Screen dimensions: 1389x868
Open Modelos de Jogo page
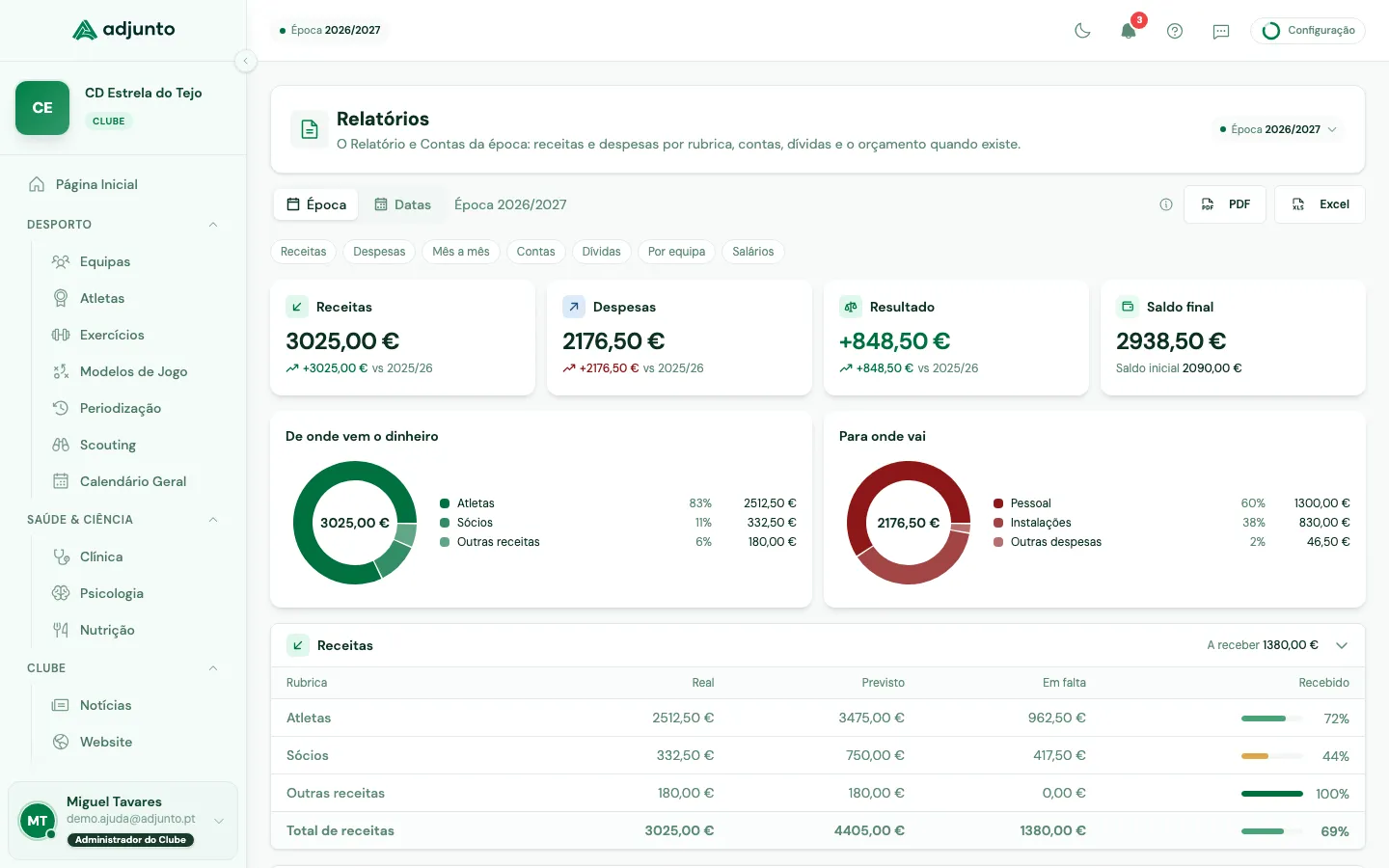click(135, 371)
